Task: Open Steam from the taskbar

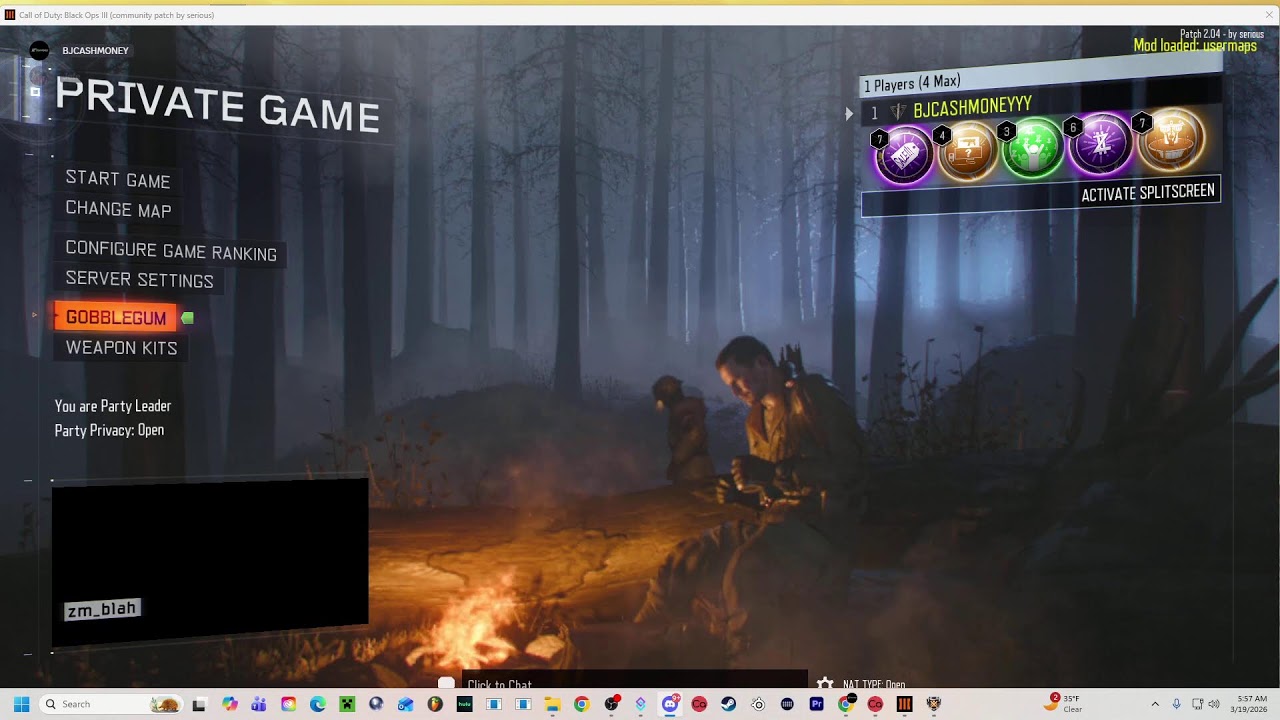Action: 728,704
